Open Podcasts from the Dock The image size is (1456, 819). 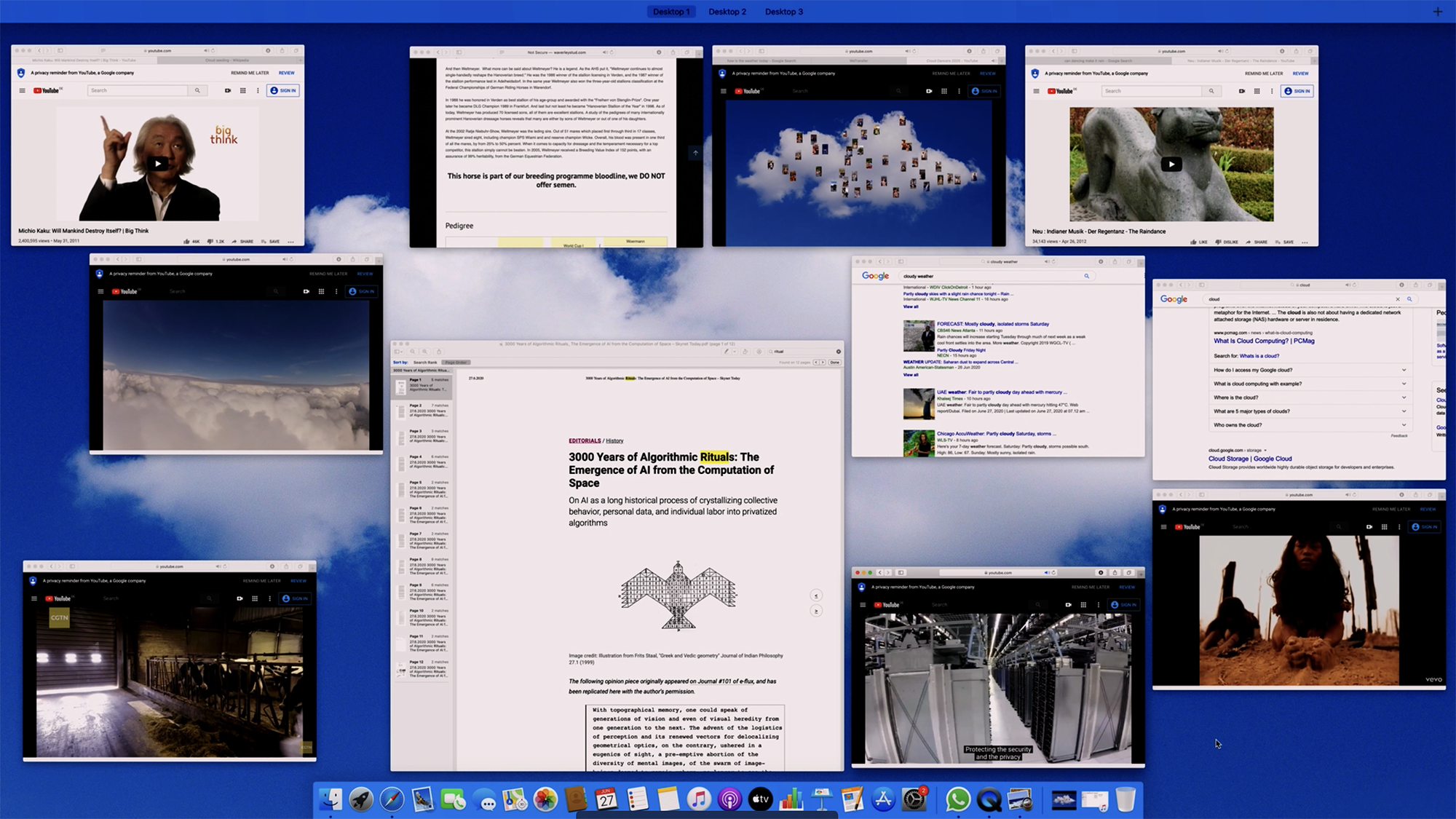pyautogui.click(x=729, y=799)
